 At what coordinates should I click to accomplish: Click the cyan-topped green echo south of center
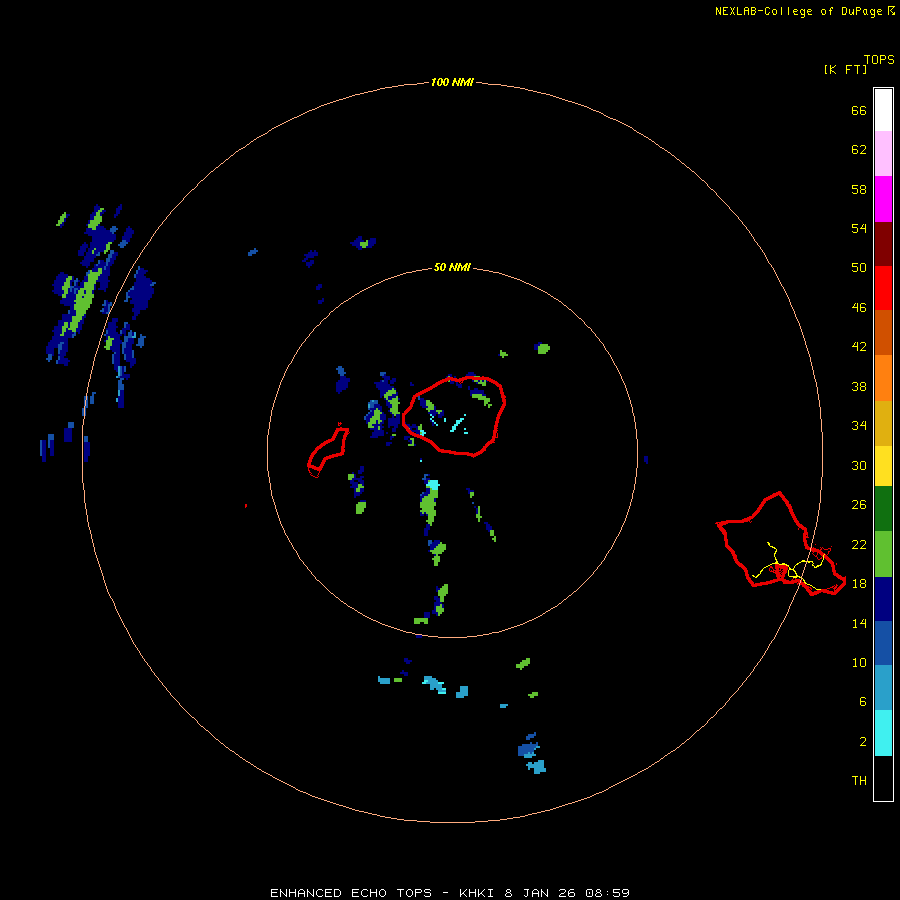[429, 501]
